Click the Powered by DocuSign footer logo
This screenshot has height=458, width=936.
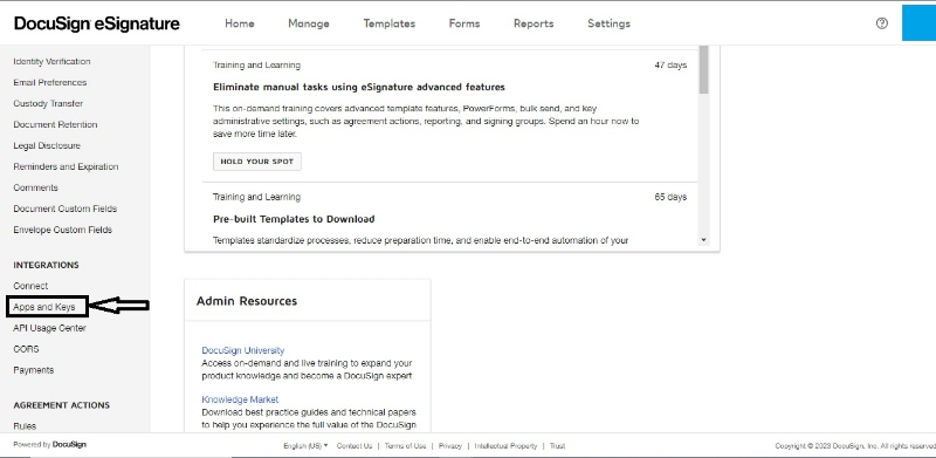(x=50, y=445)
